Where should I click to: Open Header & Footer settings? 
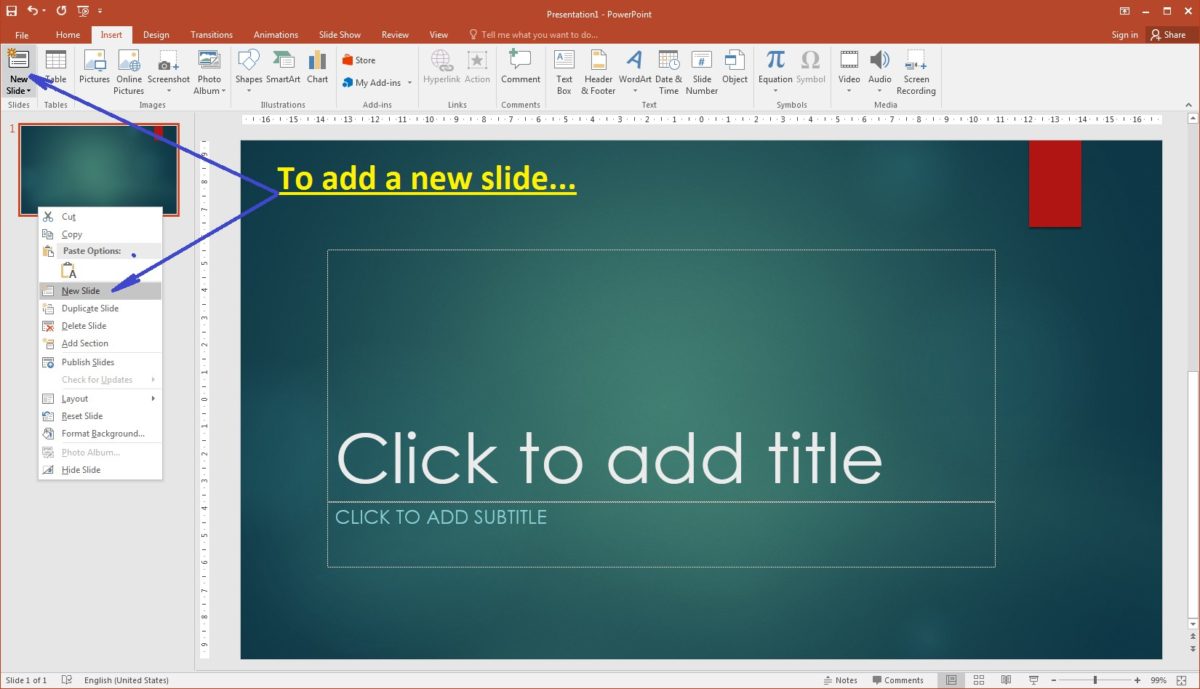pyautogui.click(x=597, y=68)
